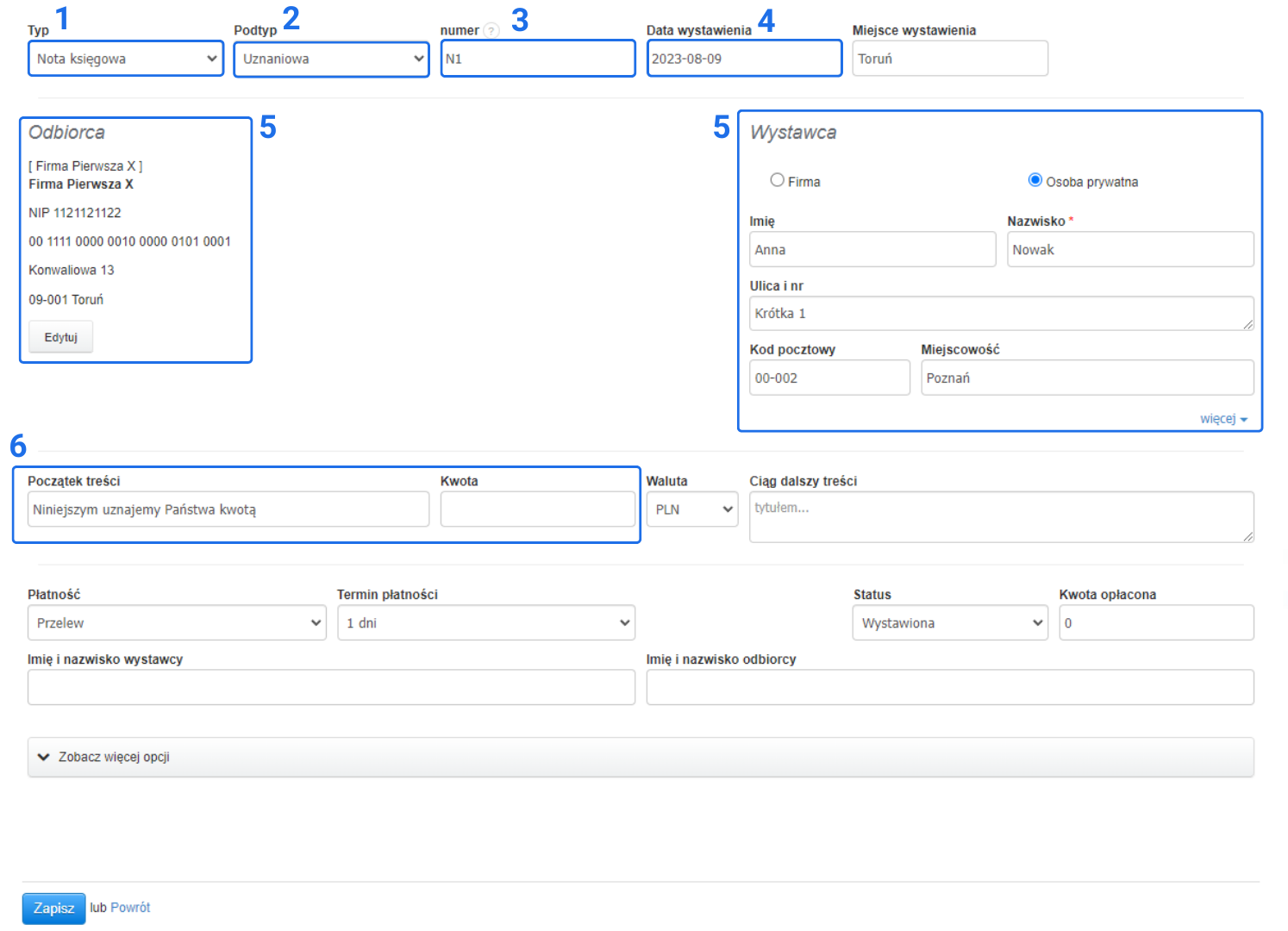Open the Podtyp dropdown showing Uznaniowa

(x=332, y=59)
